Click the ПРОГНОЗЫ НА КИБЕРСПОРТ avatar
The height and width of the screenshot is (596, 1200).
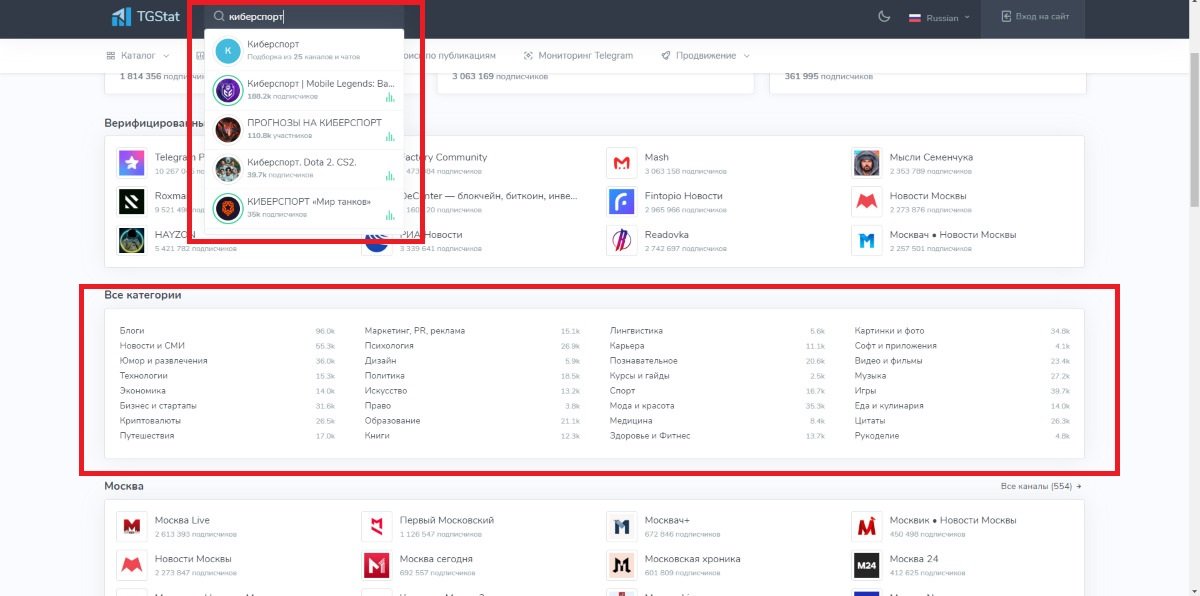pyautogui.click(x=228, y=129)
